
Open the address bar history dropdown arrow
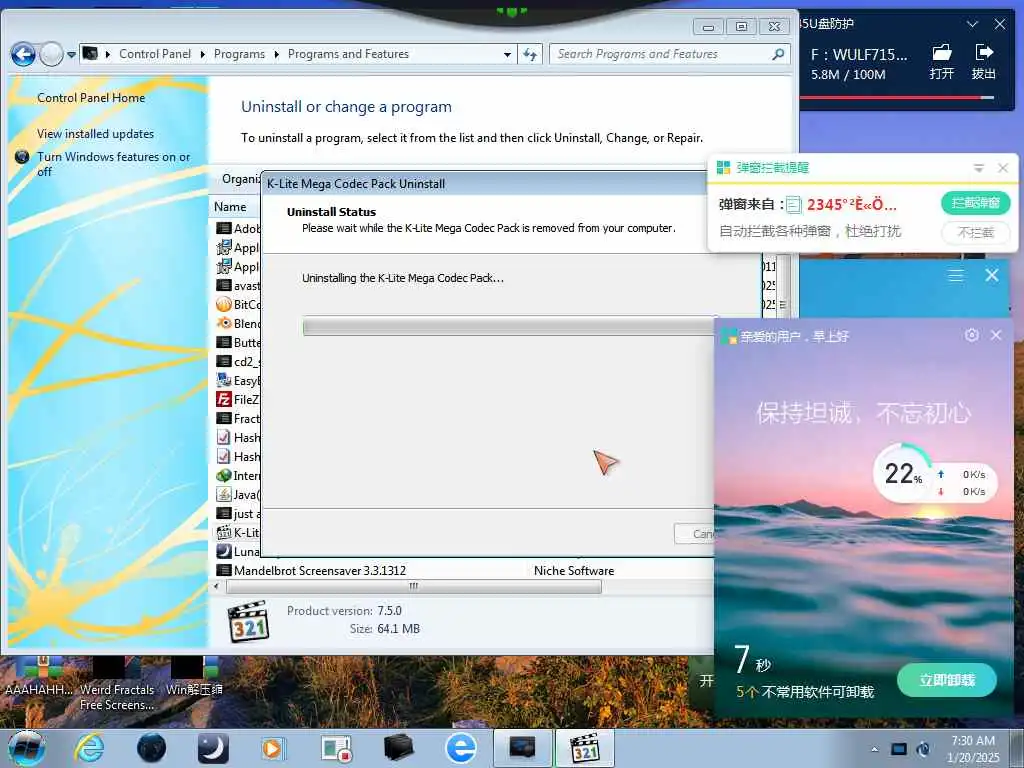pos(507,55)
